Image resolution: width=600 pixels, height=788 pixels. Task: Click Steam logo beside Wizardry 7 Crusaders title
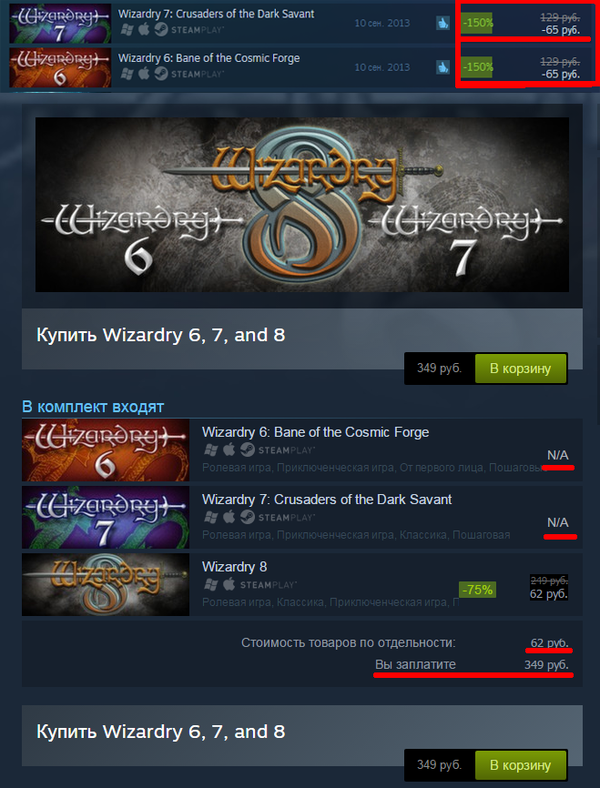click(161, 30)
